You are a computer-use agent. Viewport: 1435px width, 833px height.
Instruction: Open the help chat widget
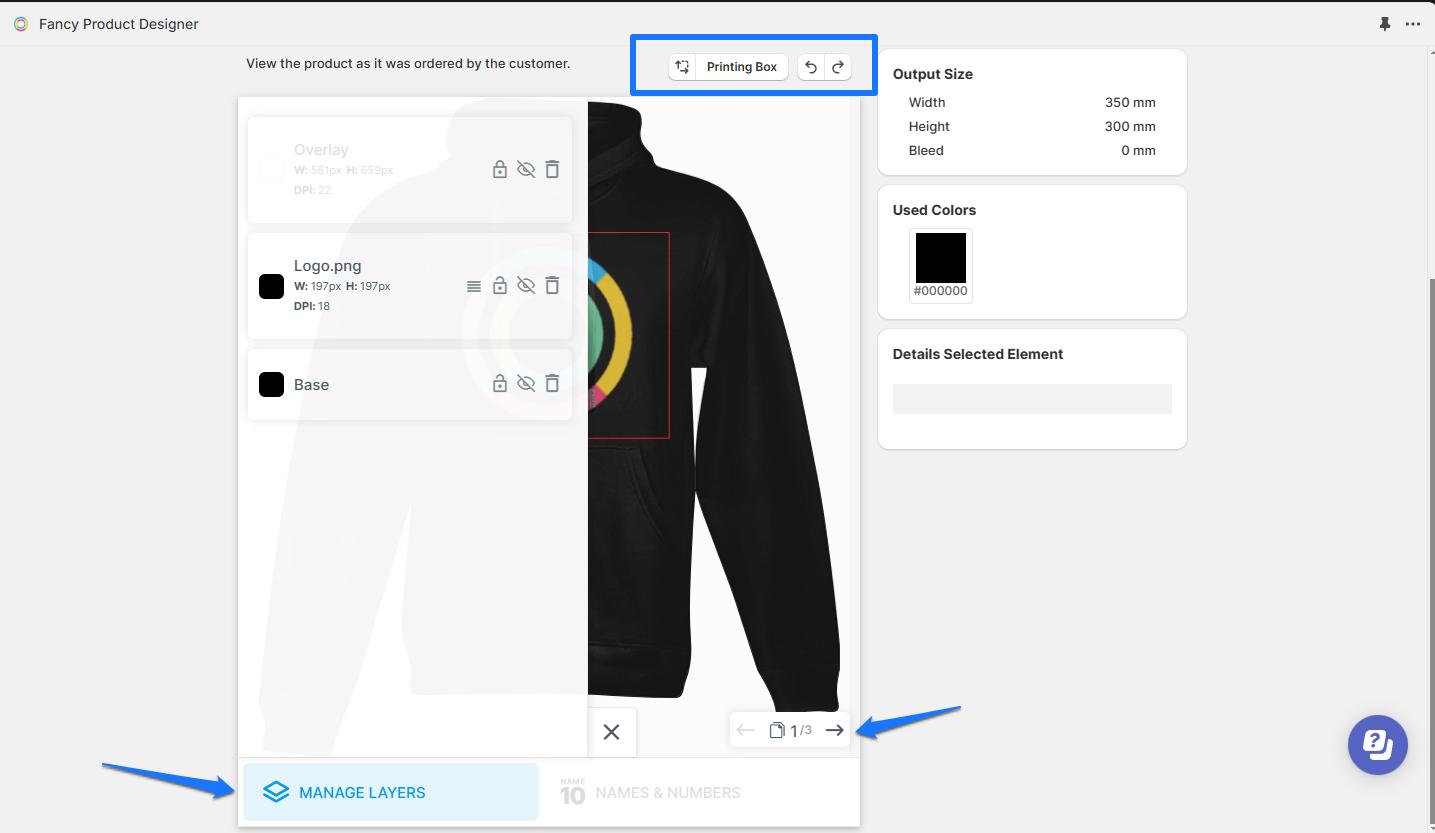click(x=1378, y=745)
